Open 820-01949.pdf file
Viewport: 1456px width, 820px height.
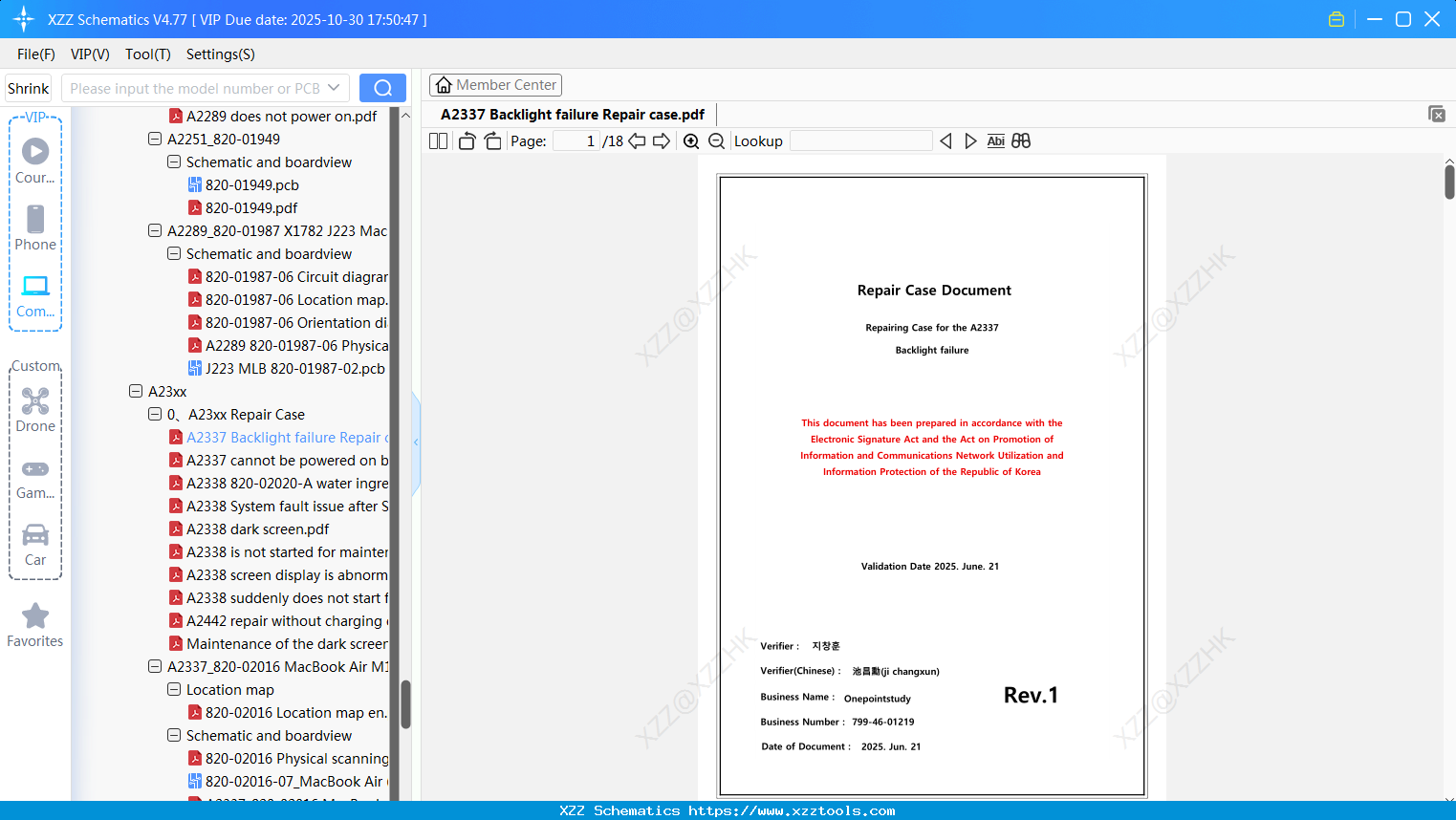[243, 207]
